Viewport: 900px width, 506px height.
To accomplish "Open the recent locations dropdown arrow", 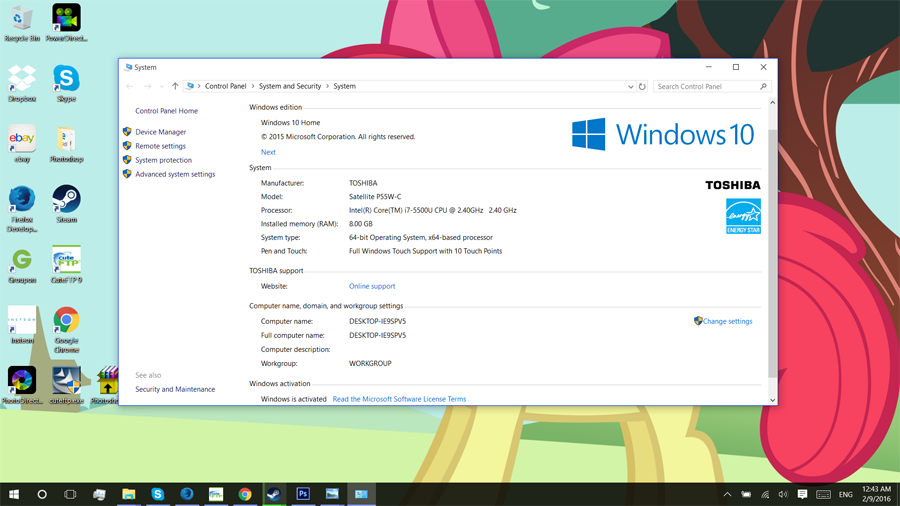I will coord(162,87).
